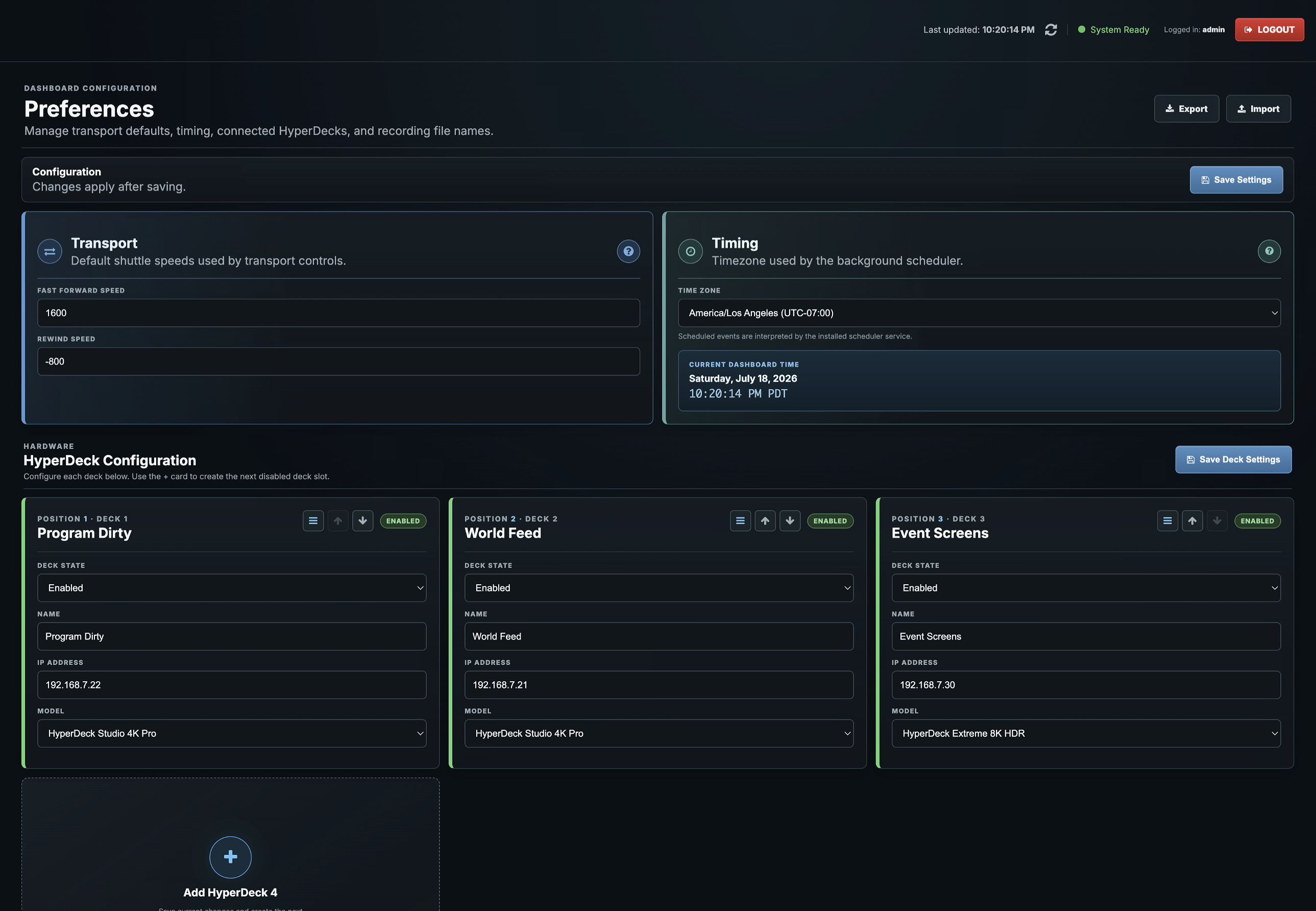
Task: Click the Preferences page heading
Action: [x=89, y=109]
